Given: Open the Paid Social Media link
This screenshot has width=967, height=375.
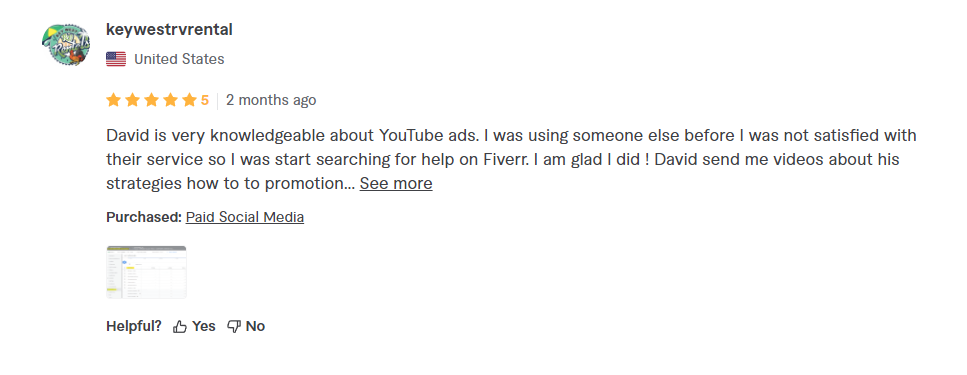Looking at the screenshot, I should (x=245, y=217).
